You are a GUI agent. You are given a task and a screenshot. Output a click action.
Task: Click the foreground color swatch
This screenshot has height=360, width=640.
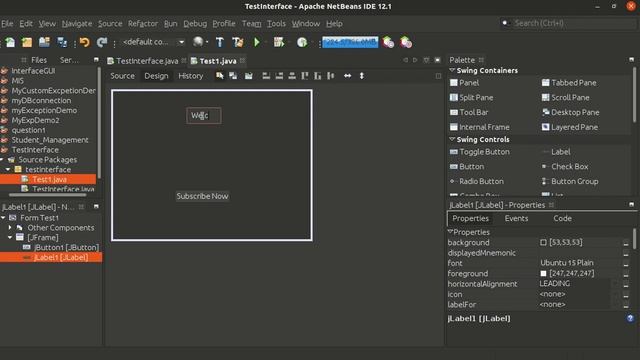pos(543,273)
